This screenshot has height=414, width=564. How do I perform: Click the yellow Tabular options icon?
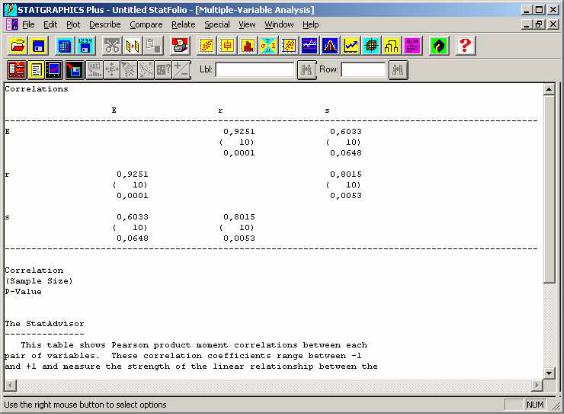(x=36, y=70)
